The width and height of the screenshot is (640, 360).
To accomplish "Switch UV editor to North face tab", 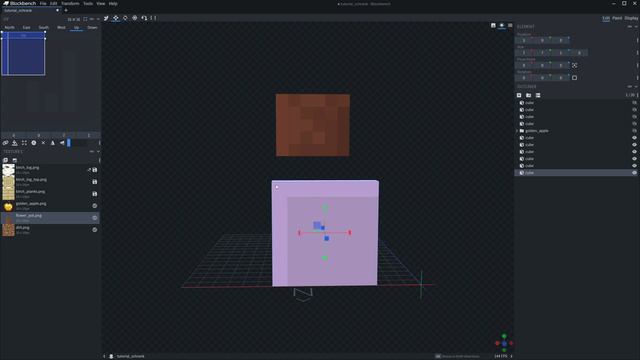I will [9, 27].
